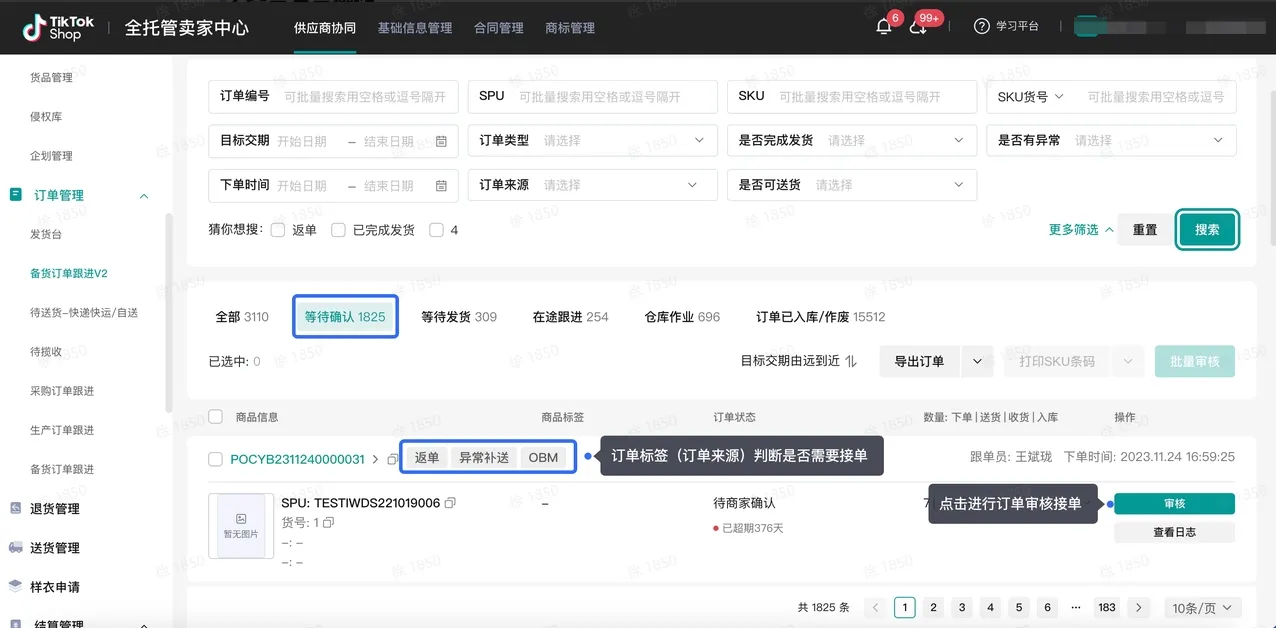Switch to the 供应商协同 top tab
Viewport: 1276px width, 628px height.
325,28
